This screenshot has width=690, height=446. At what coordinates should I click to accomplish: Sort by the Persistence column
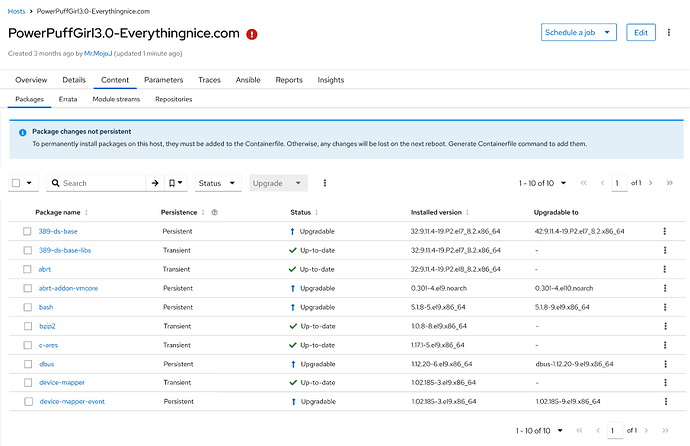point(203,212)
